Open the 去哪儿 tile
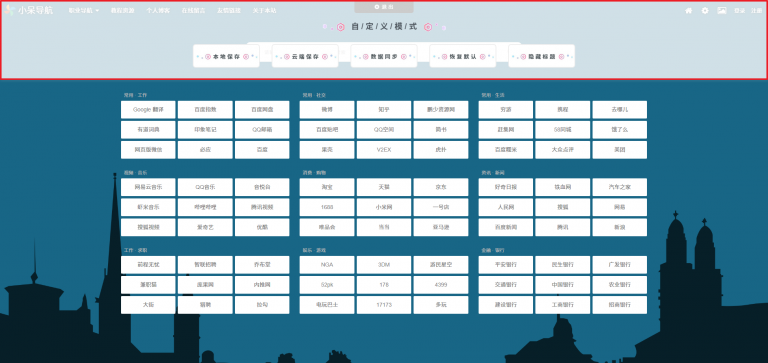 (620, 110)
